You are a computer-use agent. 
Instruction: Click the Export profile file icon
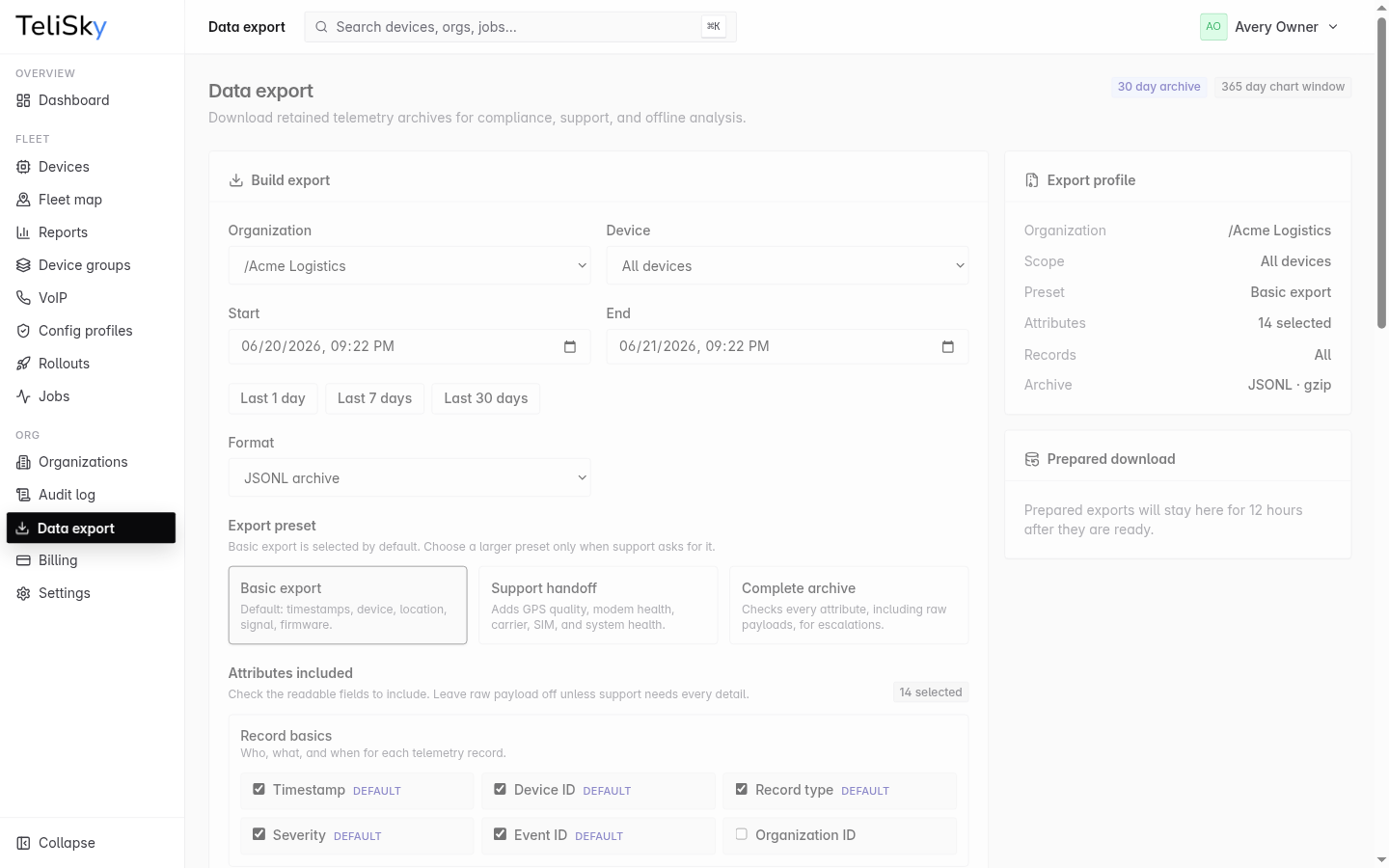click(x=1031, y=180)
